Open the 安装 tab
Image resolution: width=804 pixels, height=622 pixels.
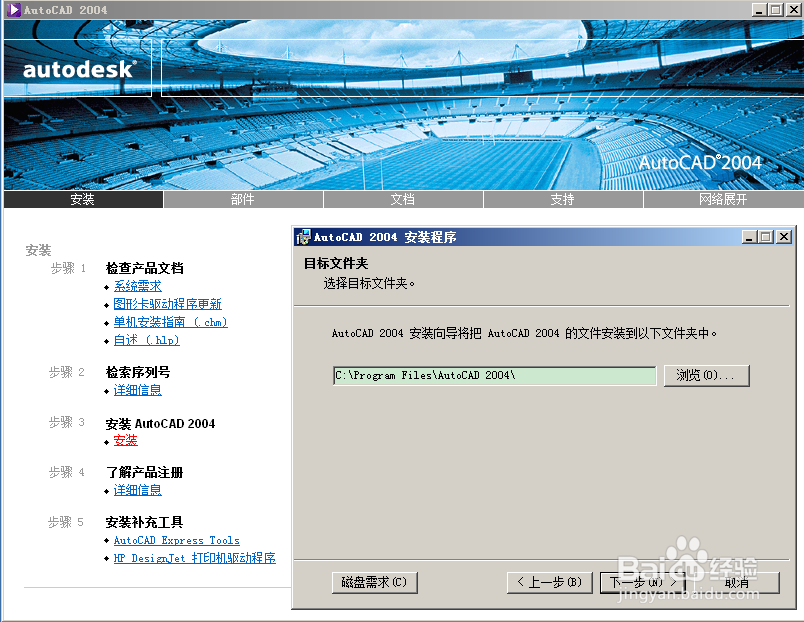83,199
